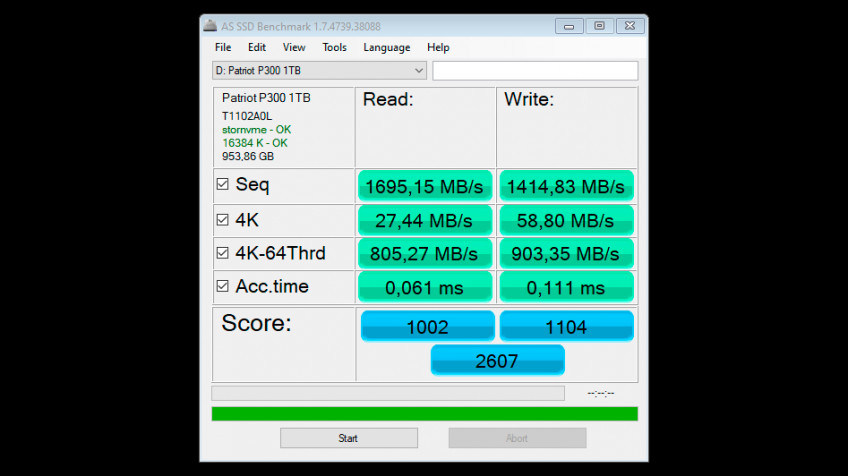Screen dimensions: 848x476
Task: Minimize the AS SSD Benchmark window
Action: [569, 26]
